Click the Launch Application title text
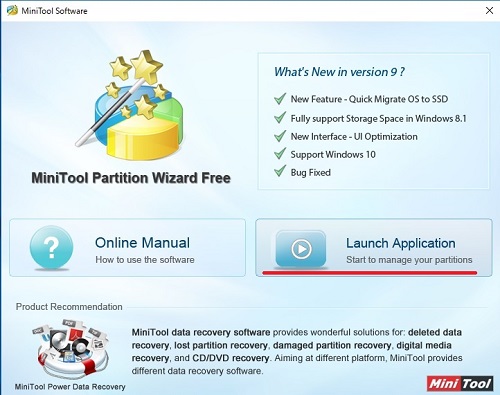This screenshot has width=500, height=395. 401,243
